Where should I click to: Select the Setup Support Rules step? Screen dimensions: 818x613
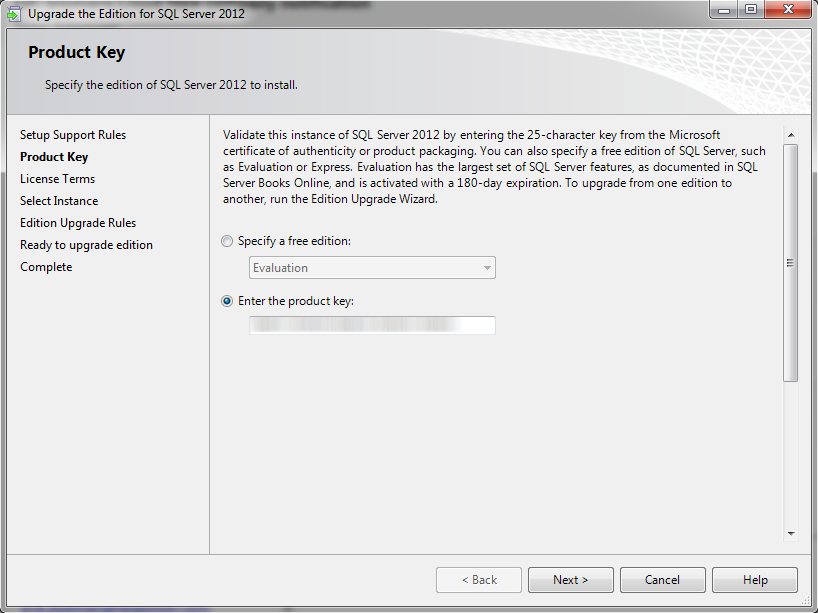tap(73, 135)
